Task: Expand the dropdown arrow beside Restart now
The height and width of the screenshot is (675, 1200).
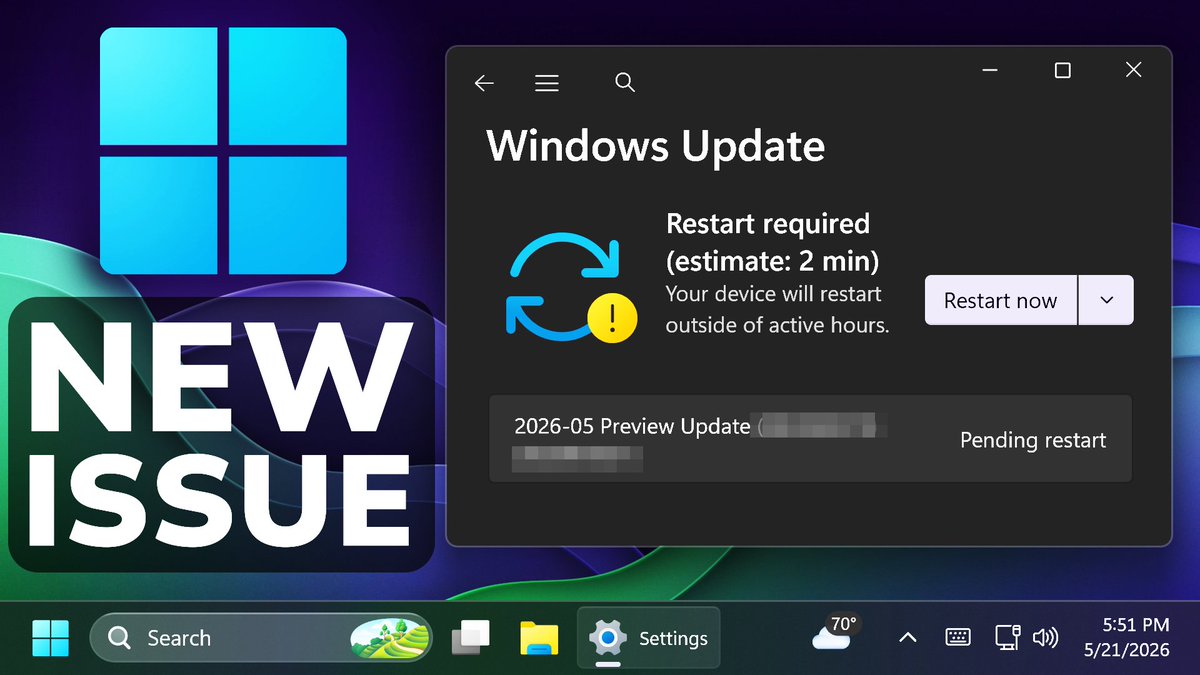Action: 1106,300
